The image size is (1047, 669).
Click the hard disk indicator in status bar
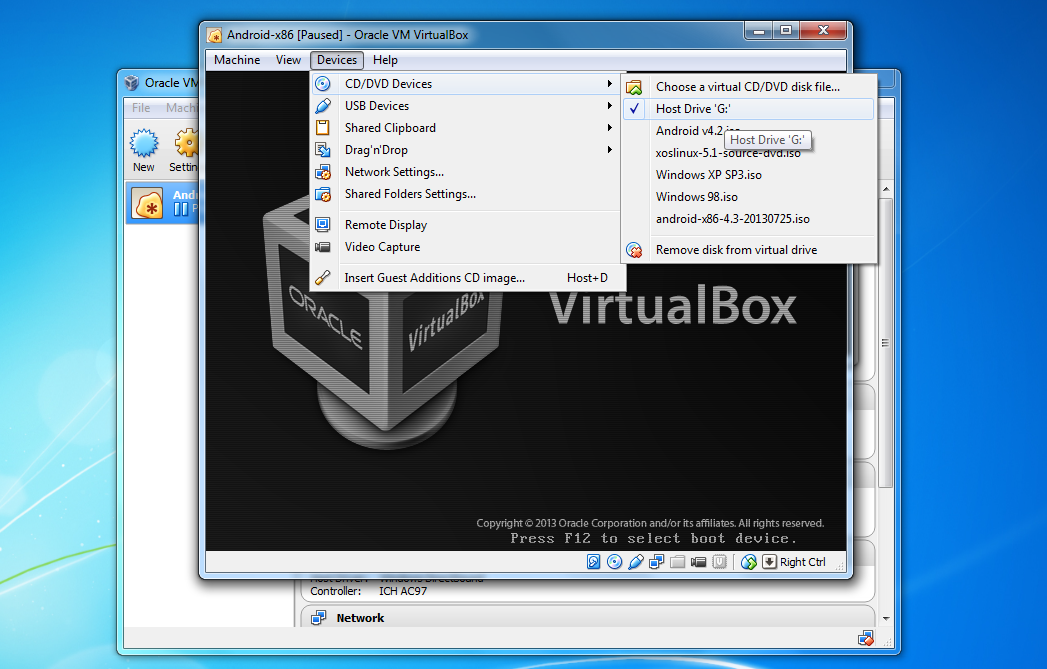point(594,562)
